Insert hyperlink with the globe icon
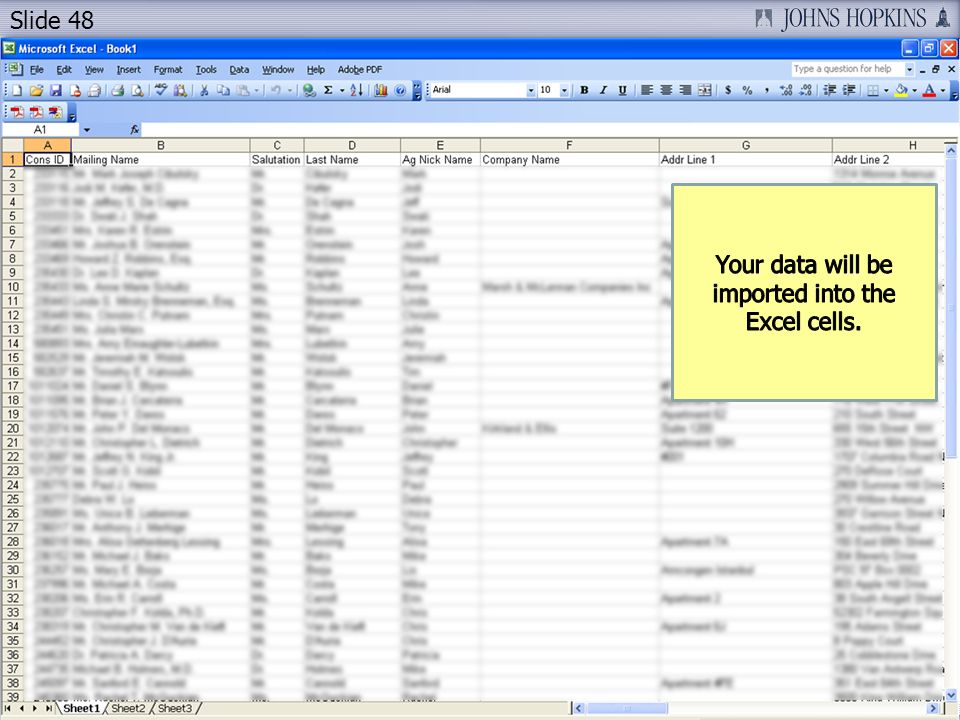 tap(309, 91)
